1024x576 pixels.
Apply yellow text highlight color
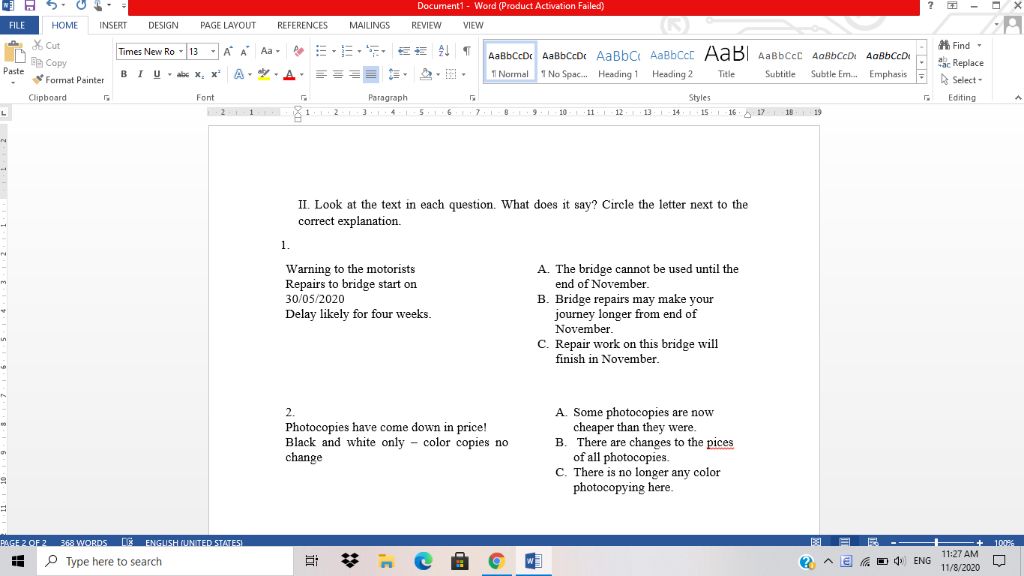tap(264, 74)
